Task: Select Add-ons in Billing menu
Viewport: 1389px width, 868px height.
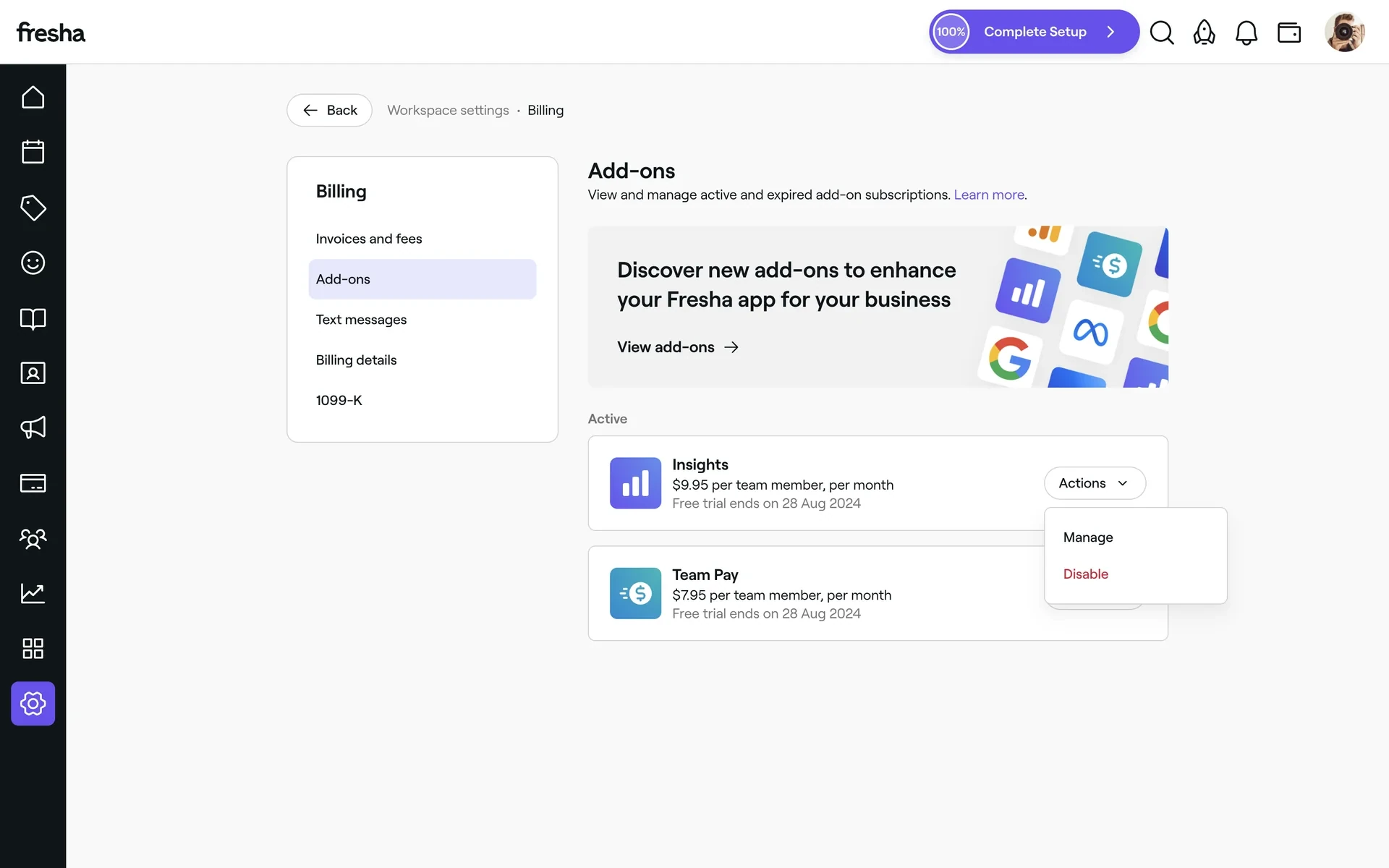Action: point(422,279)
